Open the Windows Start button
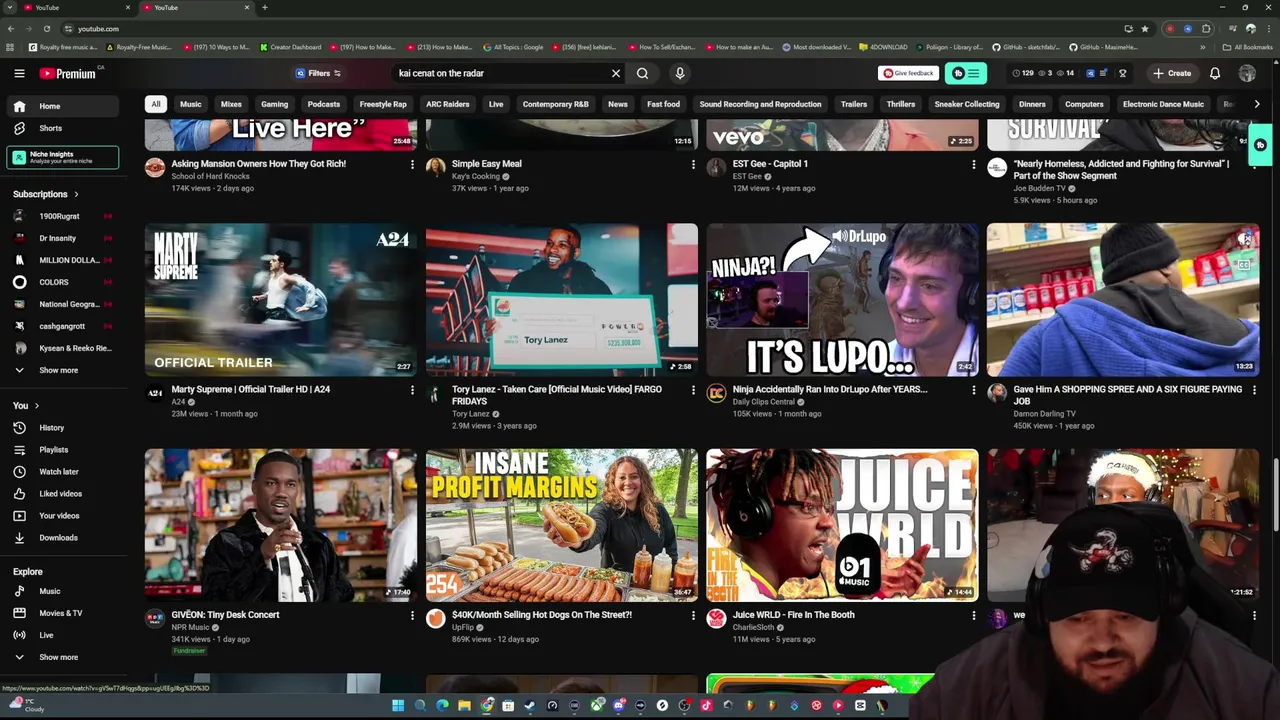Screen dimensions: 1280x720 398,706
